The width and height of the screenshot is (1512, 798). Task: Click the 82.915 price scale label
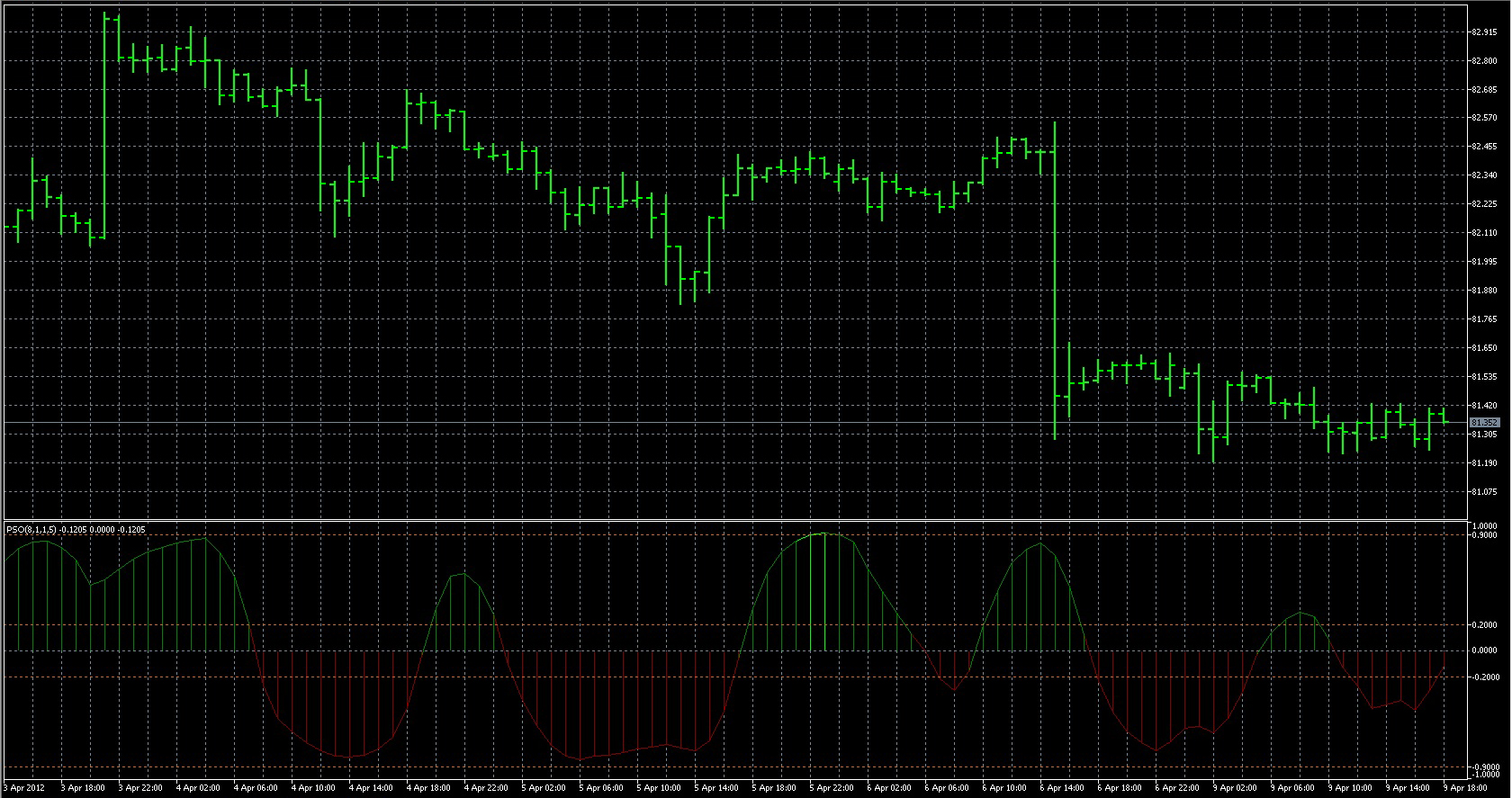(1483, 32)
